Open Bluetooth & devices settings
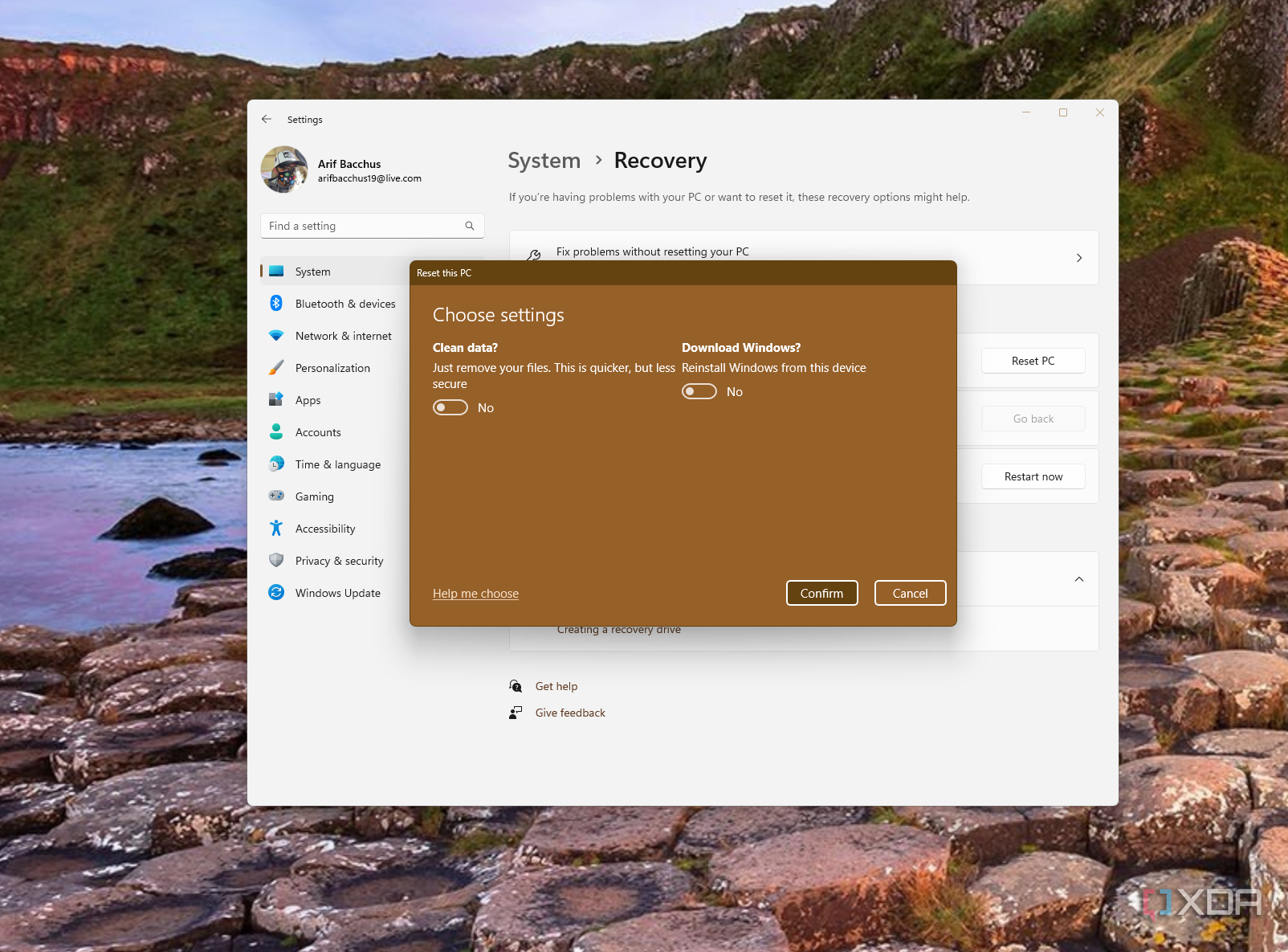Viewport: 1288px width, 952px height. [345, 304]
